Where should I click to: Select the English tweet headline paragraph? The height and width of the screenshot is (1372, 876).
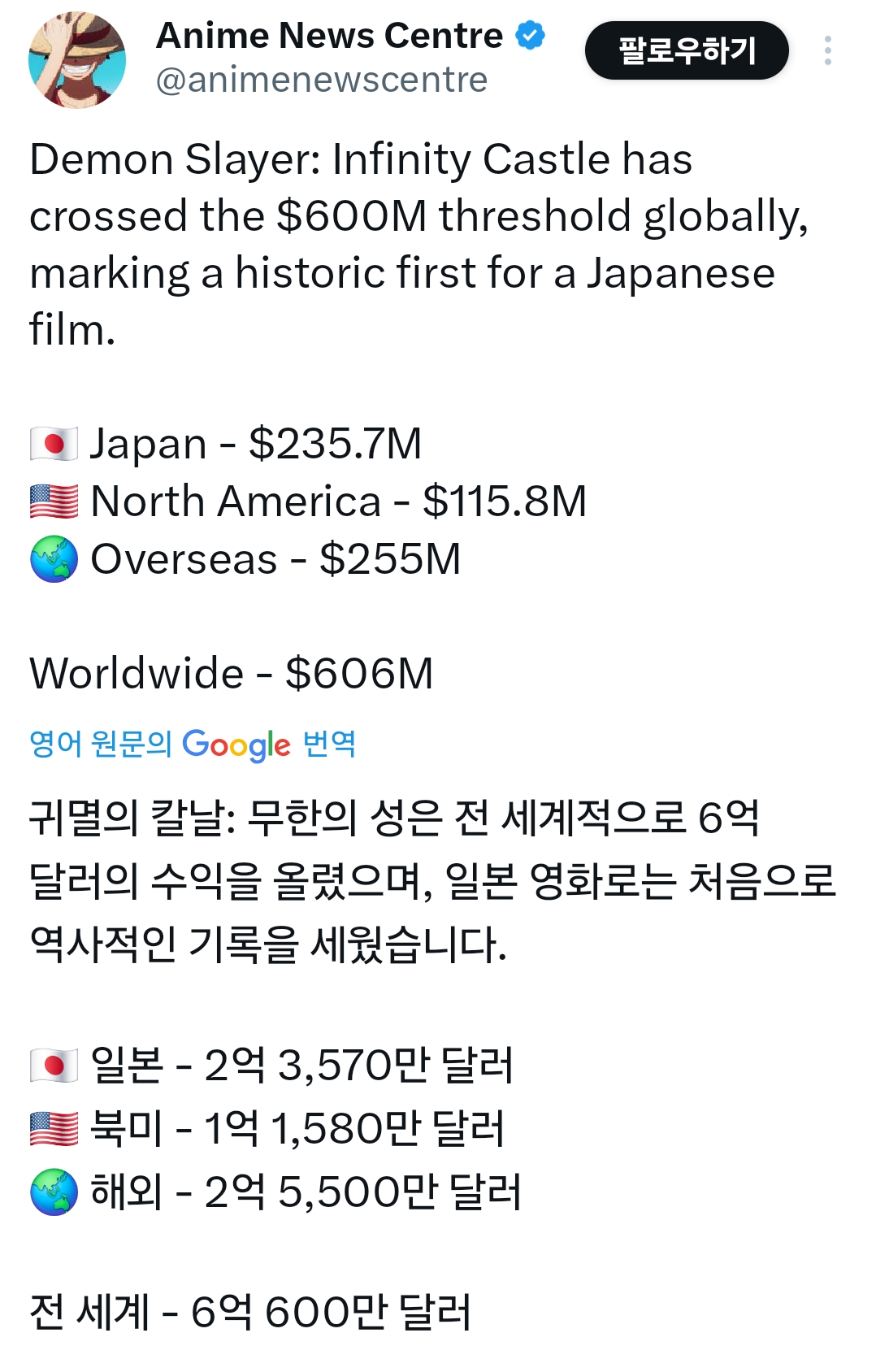(x=419, y=244)
